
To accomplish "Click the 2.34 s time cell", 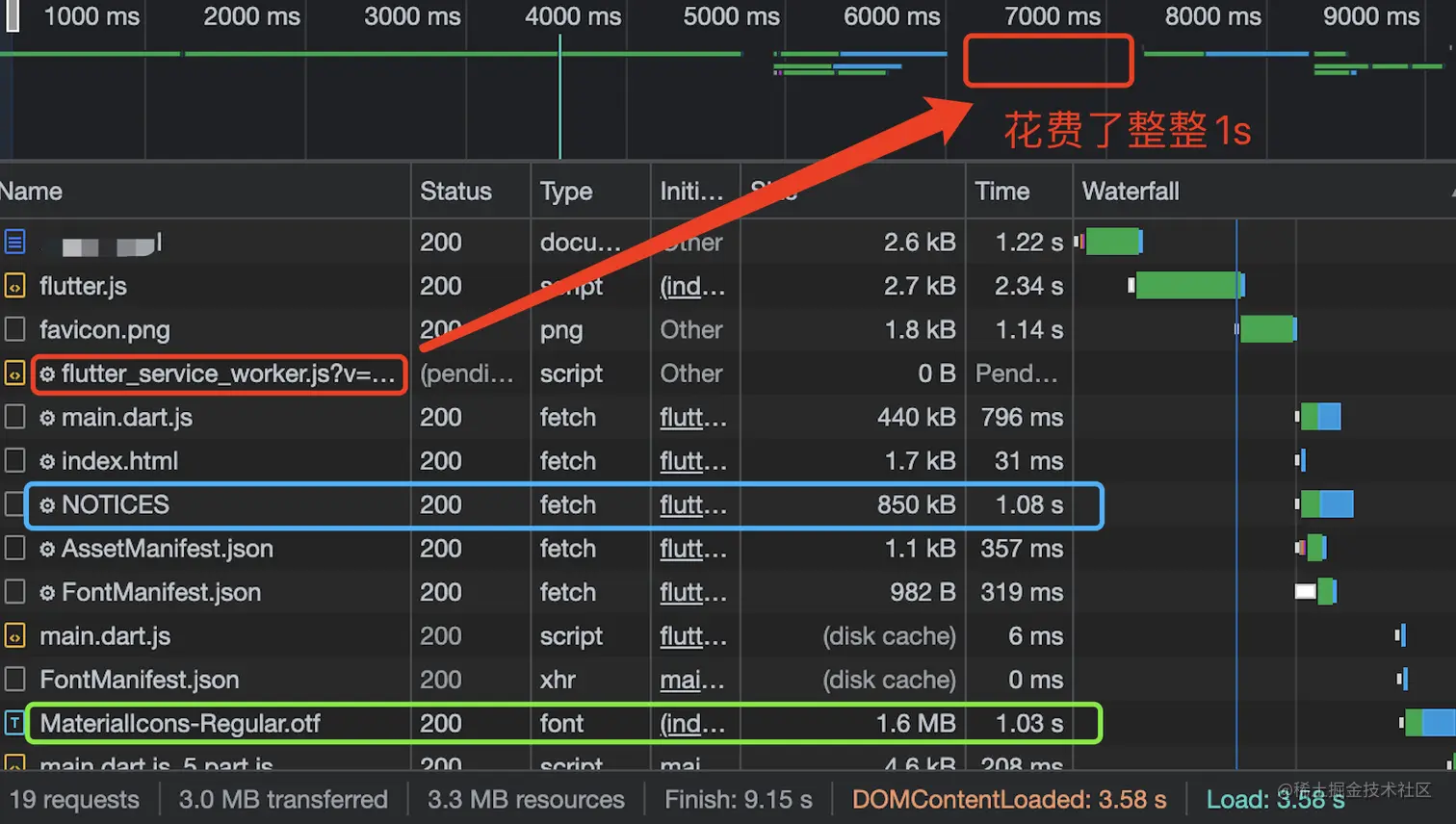I will click(x=1028, y=286).
